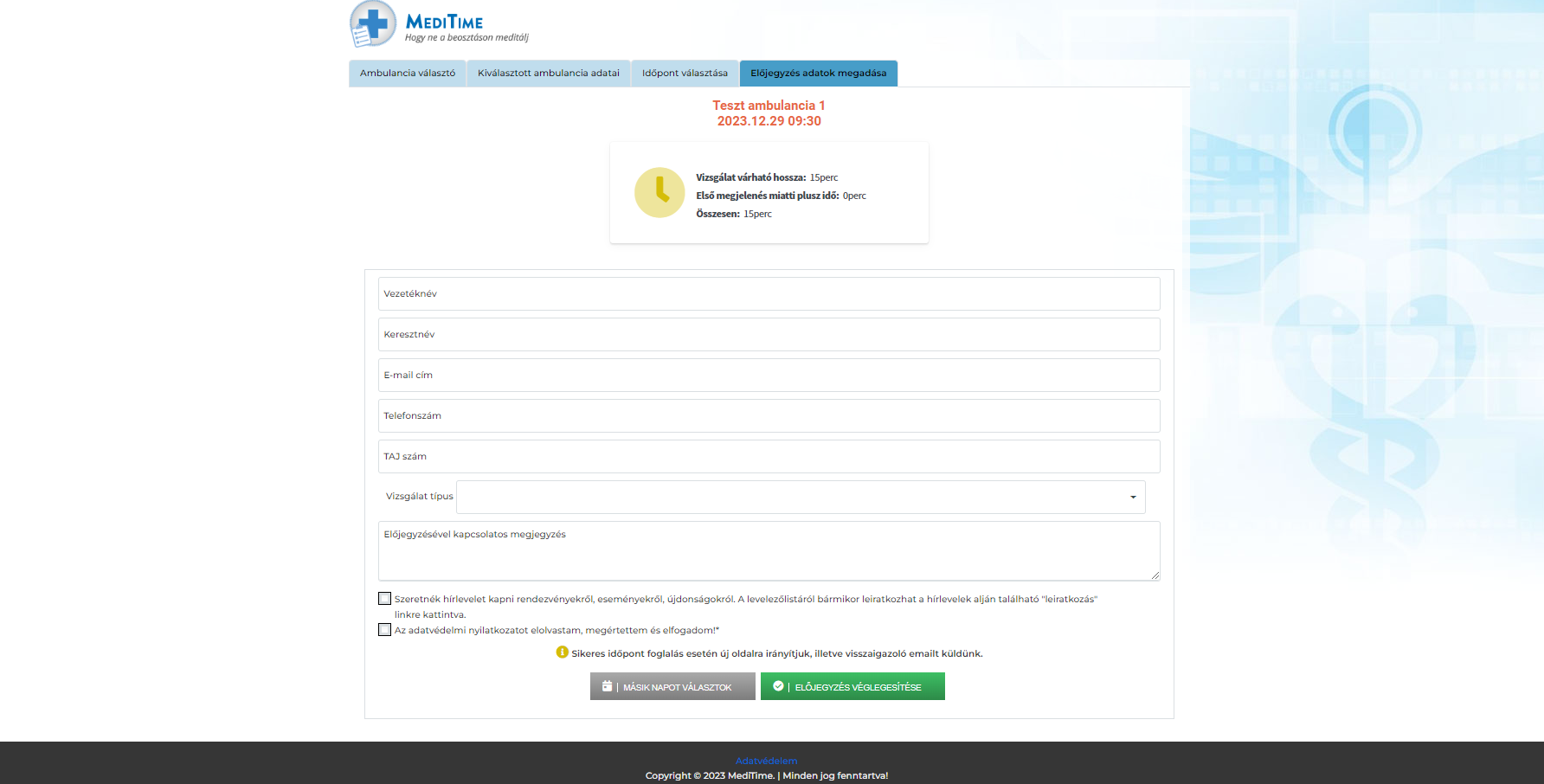Screen dimensions: 1544x784
Task: Click the calendar icon on the Másik napot választok button
Action: tap(607, 686)
